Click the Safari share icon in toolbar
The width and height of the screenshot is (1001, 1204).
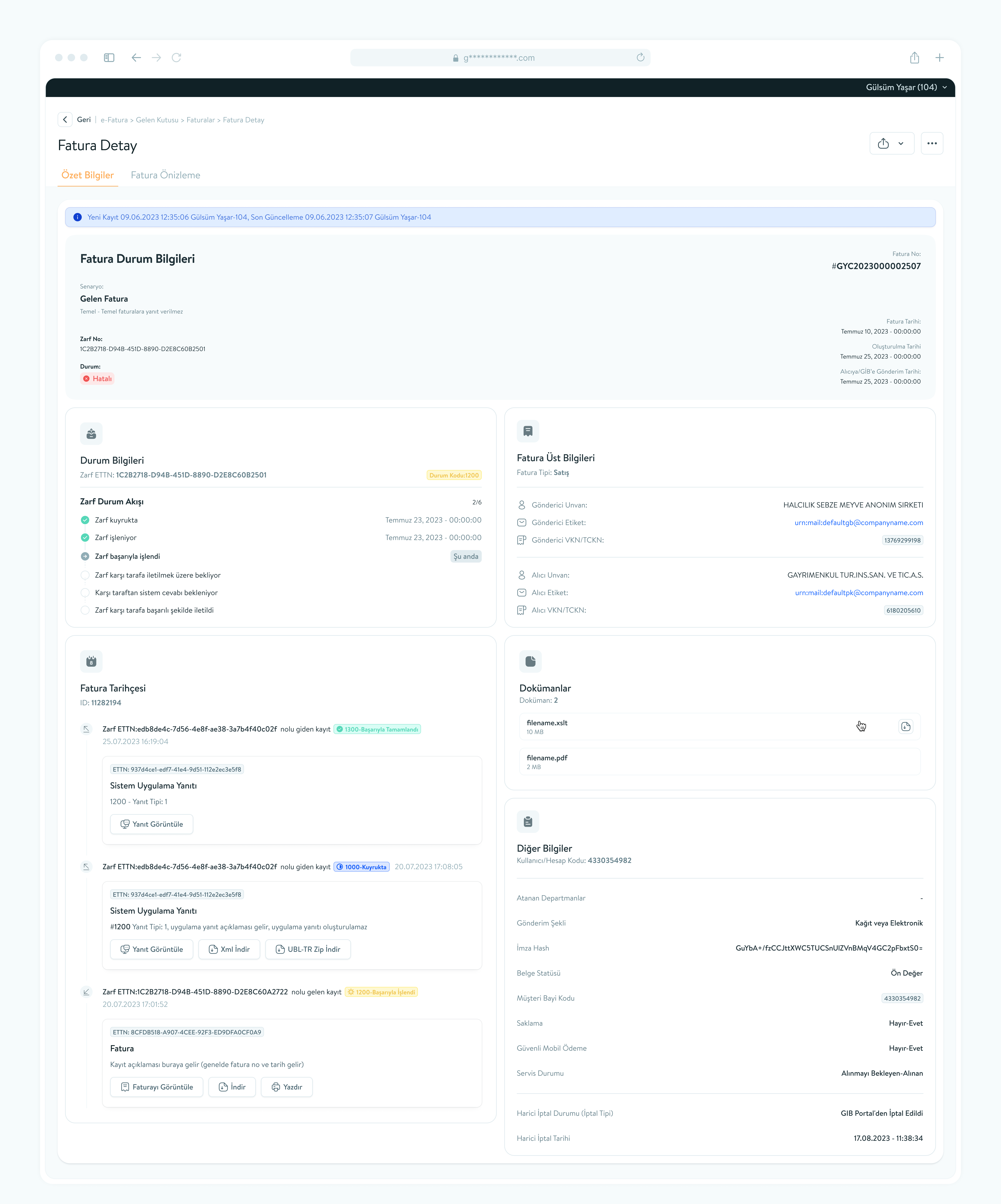coord(915,57)
